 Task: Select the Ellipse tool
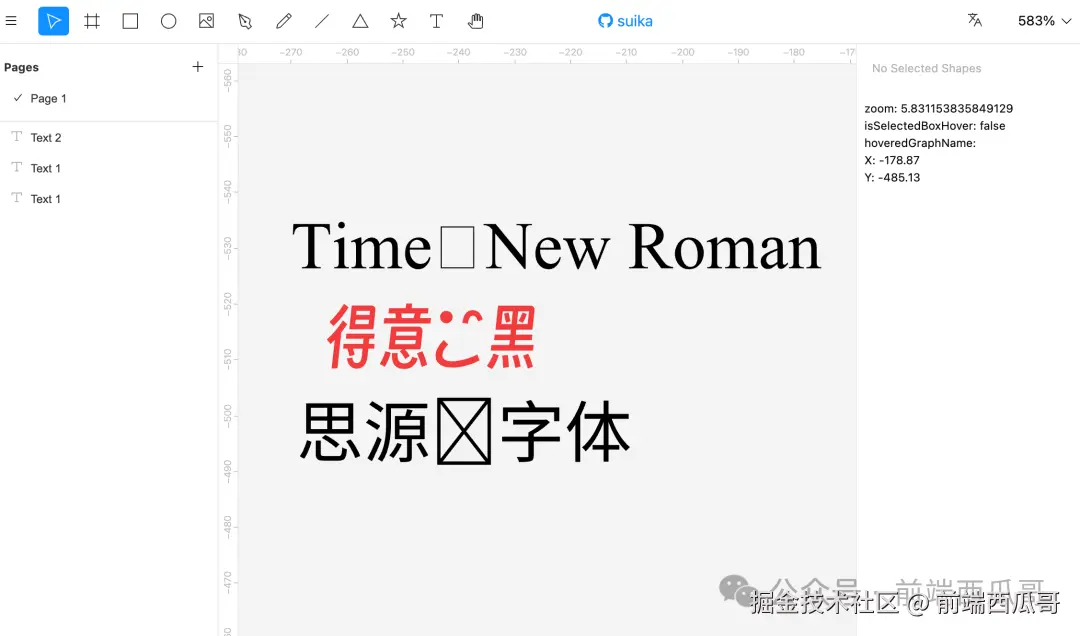pyautogui.click(x=168, y=21)
